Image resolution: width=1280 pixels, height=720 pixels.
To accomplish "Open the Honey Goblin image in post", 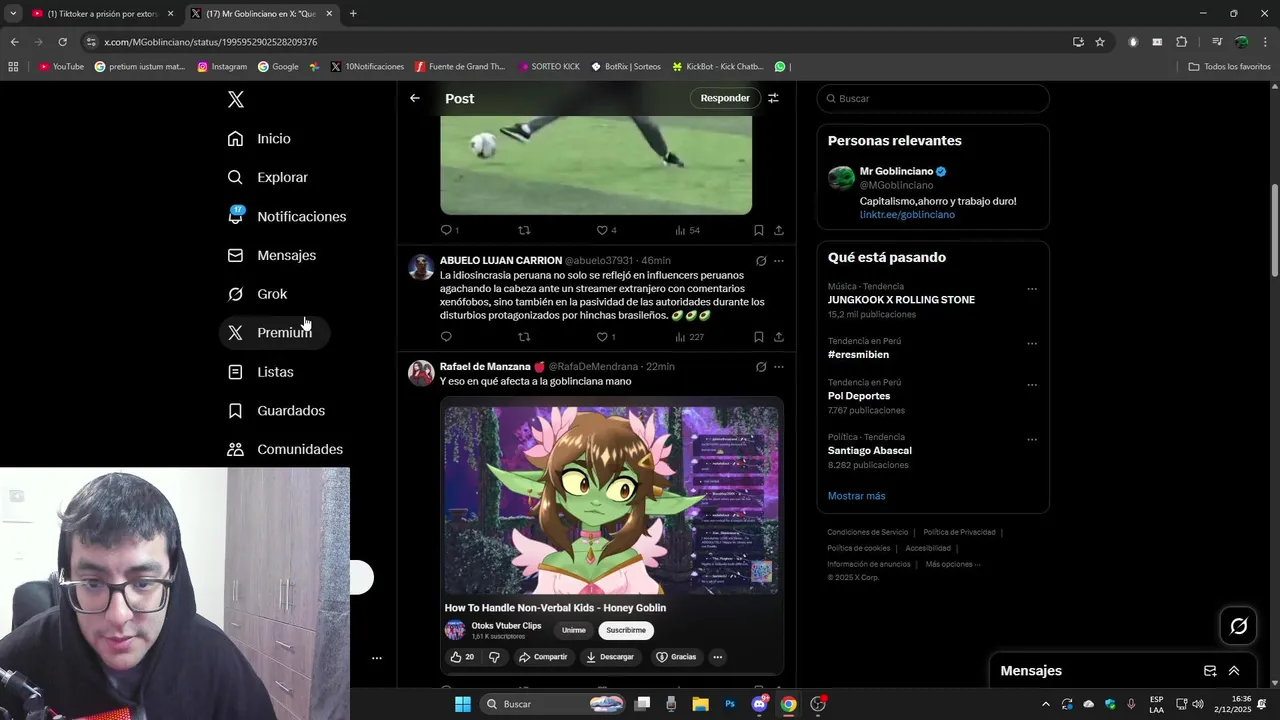I will tap(611, 535).
